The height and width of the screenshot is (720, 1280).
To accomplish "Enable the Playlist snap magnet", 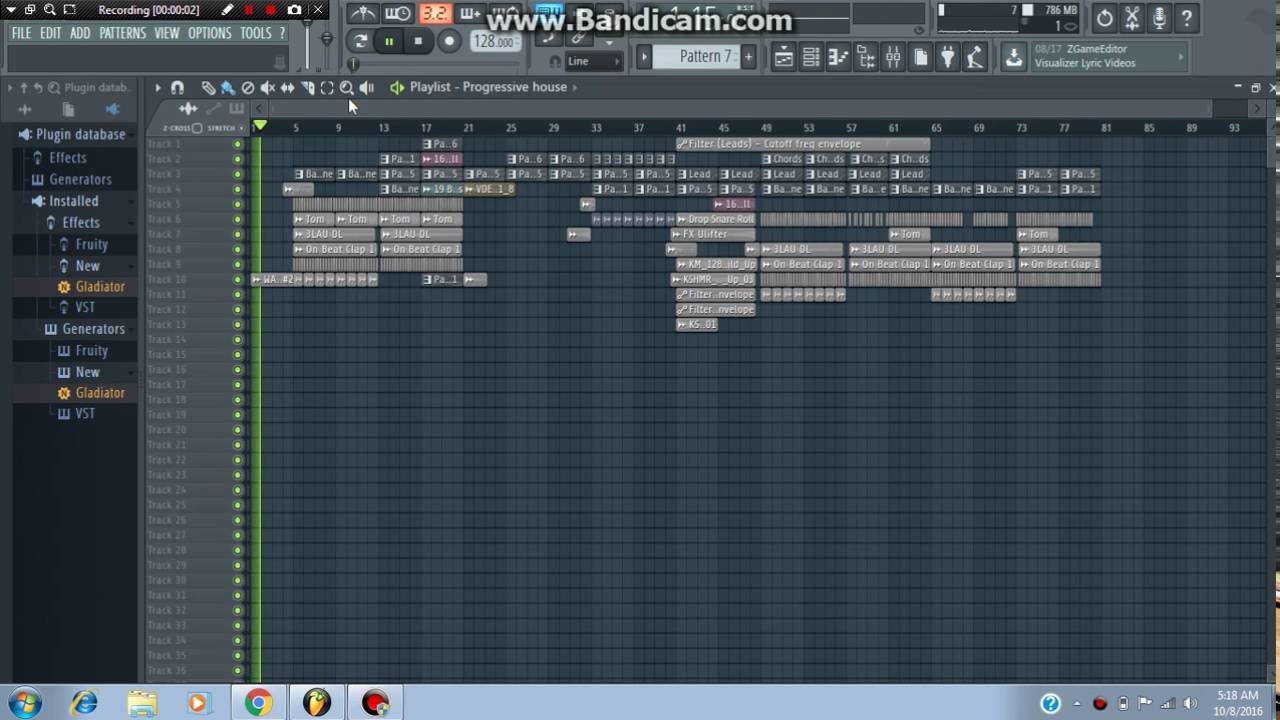I will tap(178, 87).
